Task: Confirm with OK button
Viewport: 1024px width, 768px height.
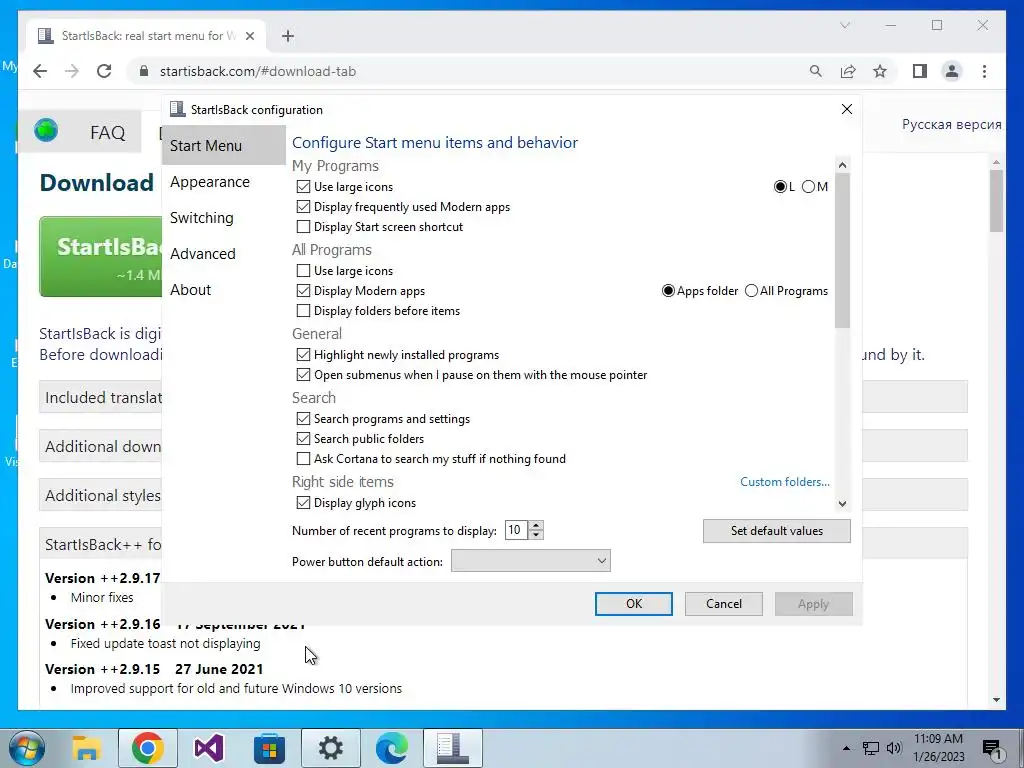Action: click(633, 604)
